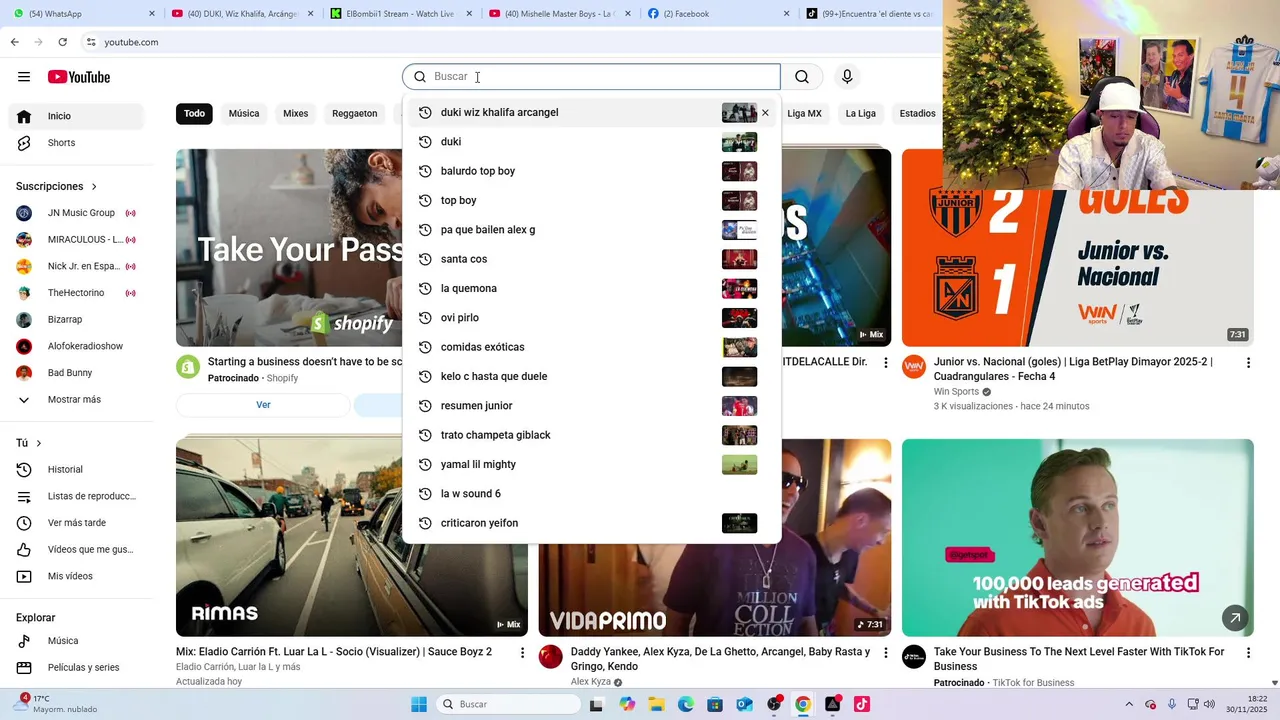Screen dimensions: 1280x720
Task: Expand Suscripciones section chevron
Action: tap(95, 187)
